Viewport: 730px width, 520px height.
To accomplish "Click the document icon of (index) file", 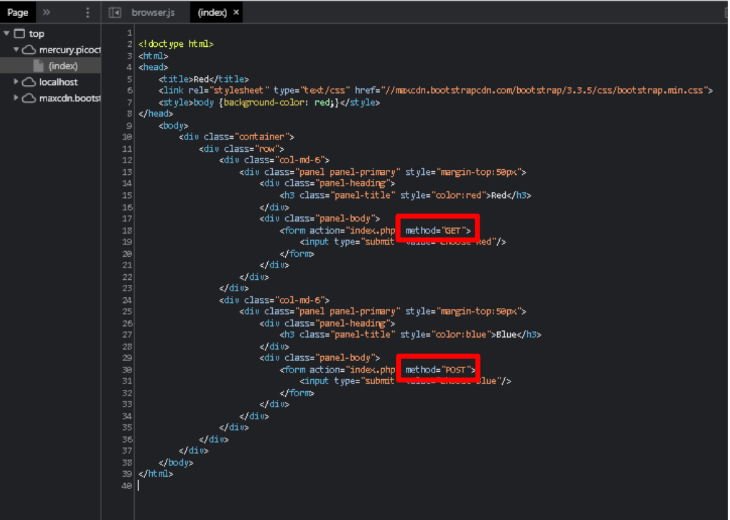I will pyautogui.click(x=39, y=66).
